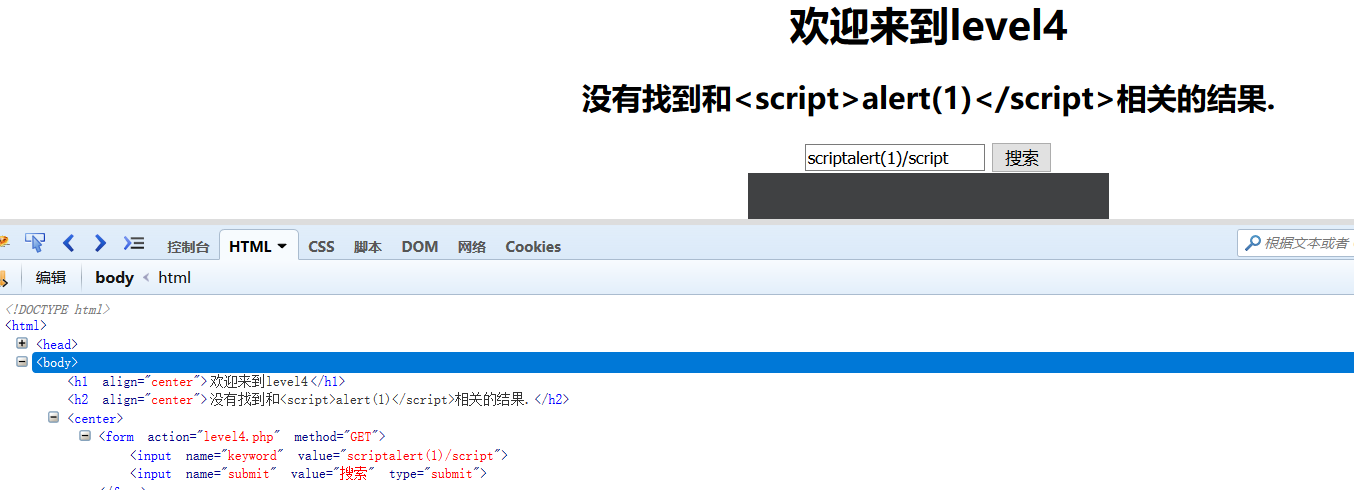
Task: Switch to the Cookies tab
Action: 533,246
